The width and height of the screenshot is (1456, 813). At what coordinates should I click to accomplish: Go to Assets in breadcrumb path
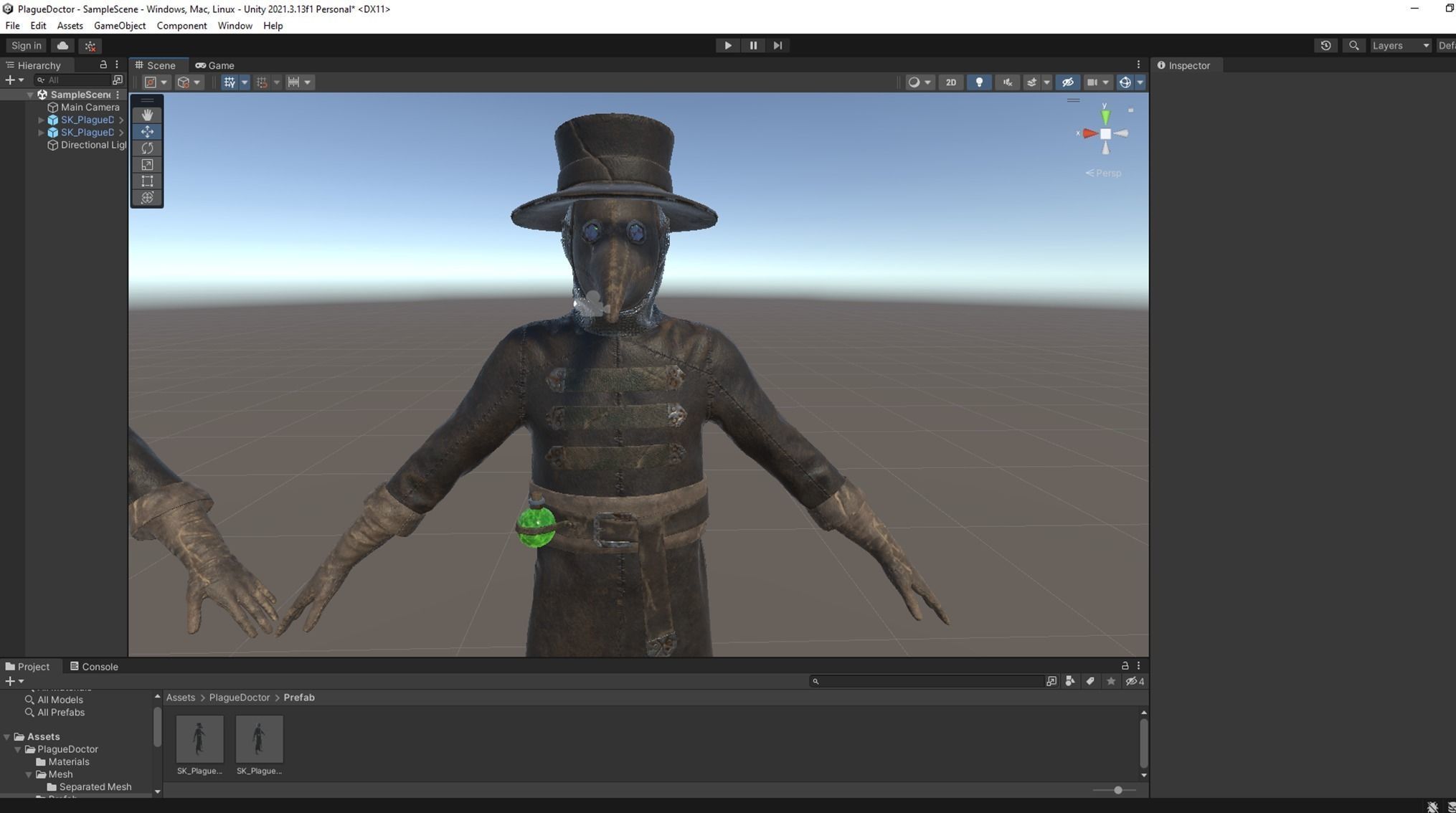[180, 698]
